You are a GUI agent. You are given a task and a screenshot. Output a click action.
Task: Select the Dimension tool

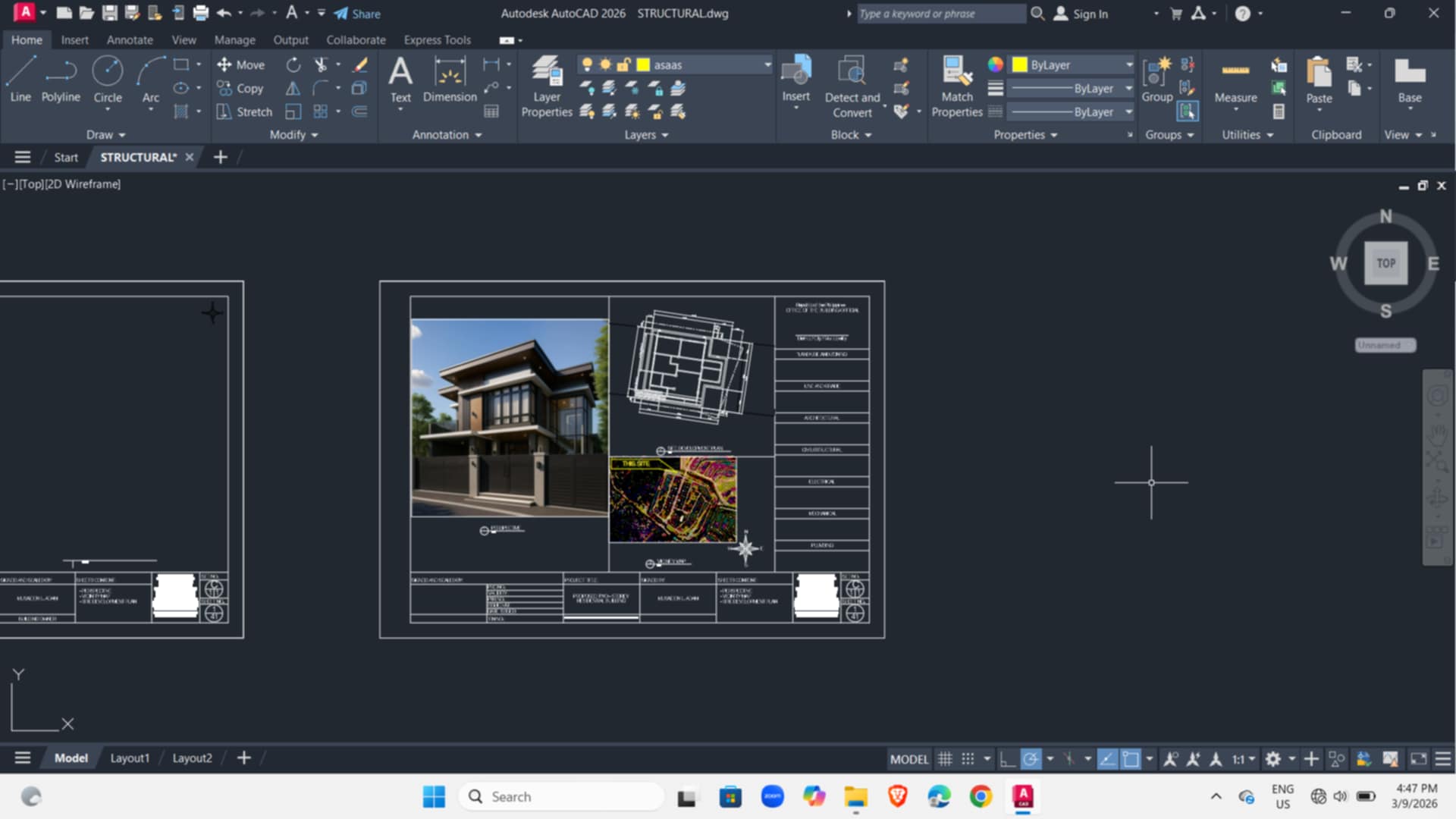(x=450, y=80)
